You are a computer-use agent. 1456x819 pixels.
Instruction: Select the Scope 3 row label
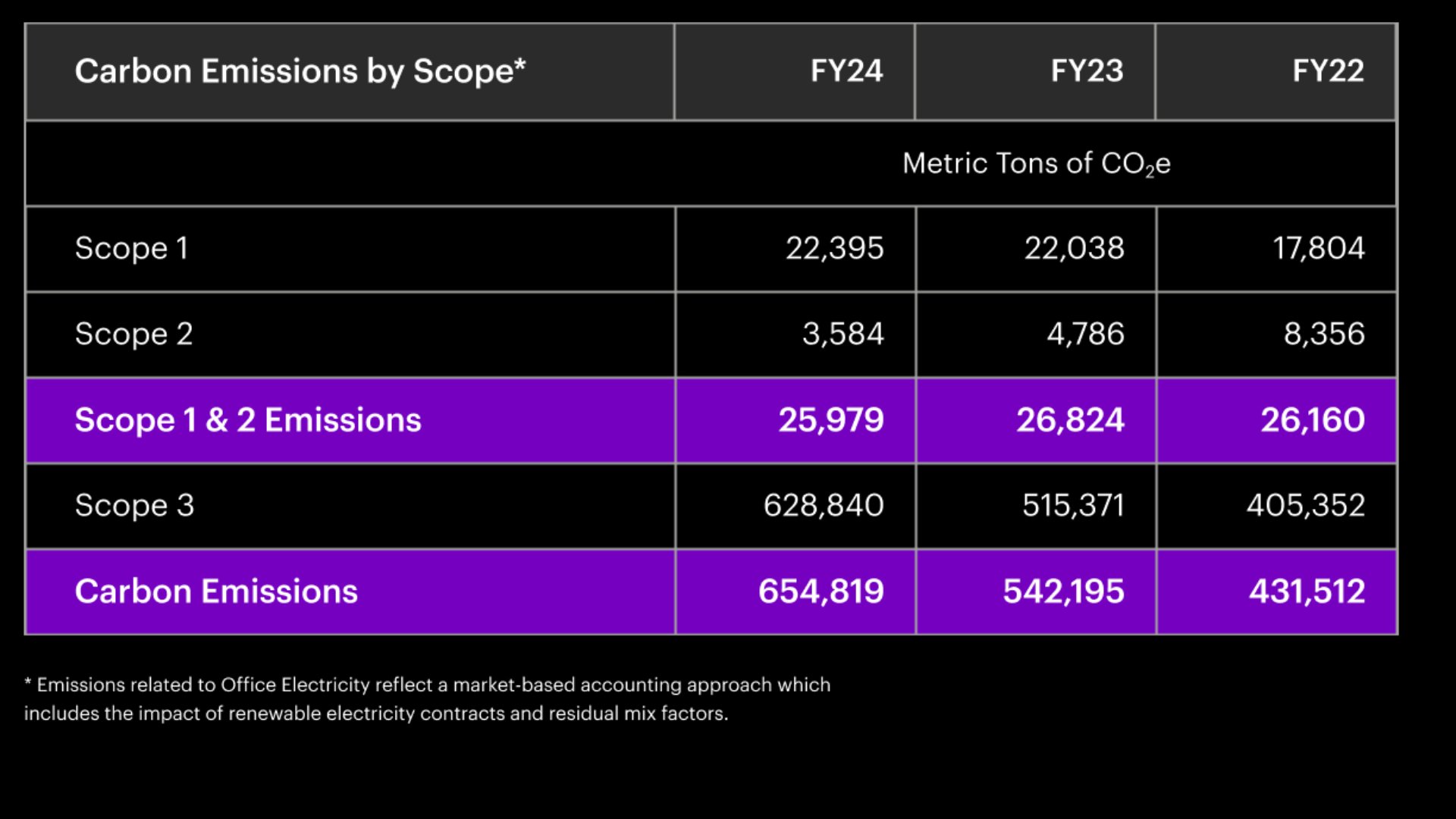click(x=135, y=506)
